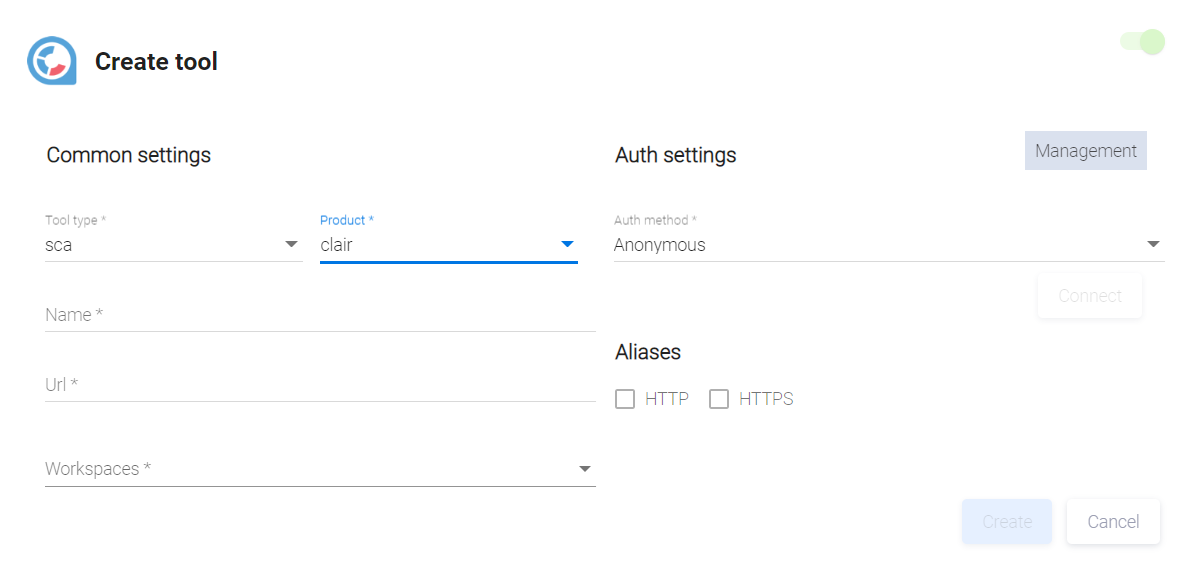Expand Auth method field showing Anonymous

870,245
